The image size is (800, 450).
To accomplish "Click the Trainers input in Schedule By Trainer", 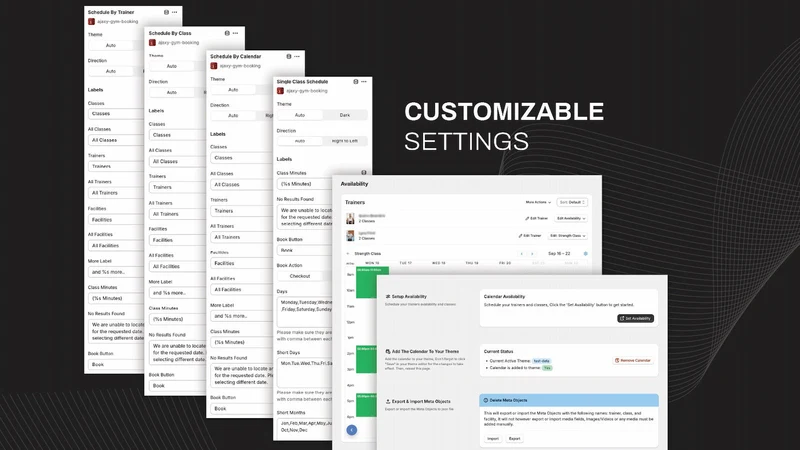I will (x=116, y=166).
